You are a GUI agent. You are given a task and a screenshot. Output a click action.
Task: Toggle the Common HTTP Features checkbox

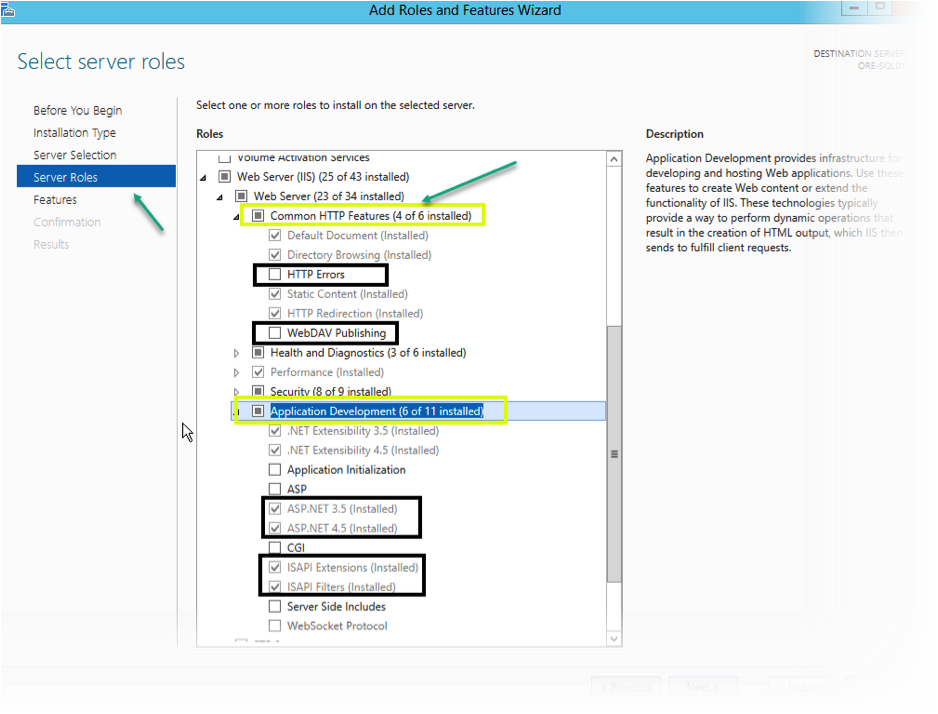click(x=258, y=216)
